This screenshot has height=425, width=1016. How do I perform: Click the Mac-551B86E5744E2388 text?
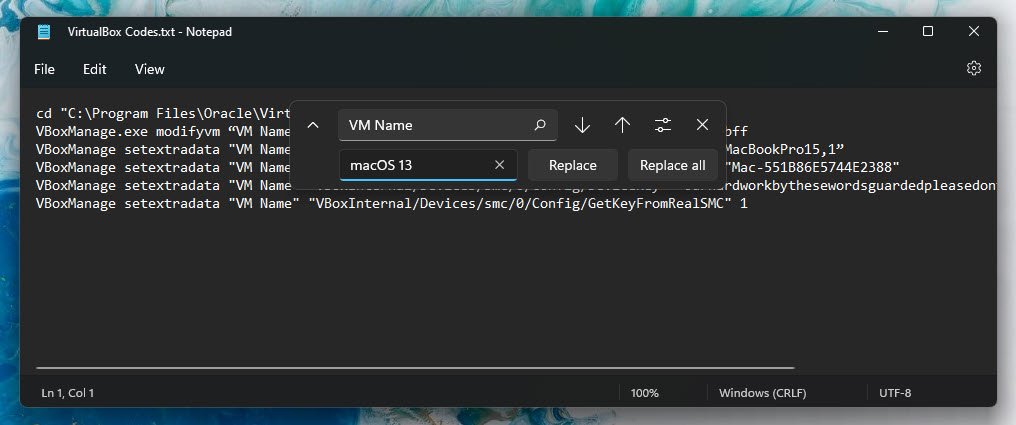(814, 168)
